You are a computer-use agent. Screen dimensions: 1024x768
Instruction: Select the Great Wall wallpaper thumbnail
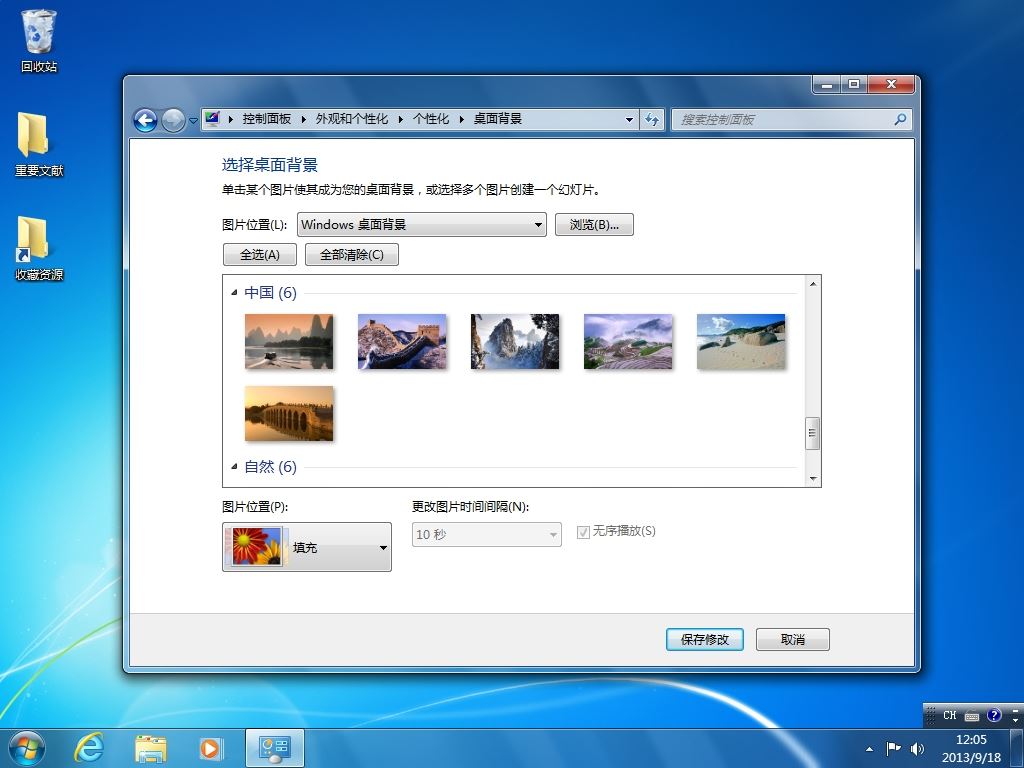(402, 342)
